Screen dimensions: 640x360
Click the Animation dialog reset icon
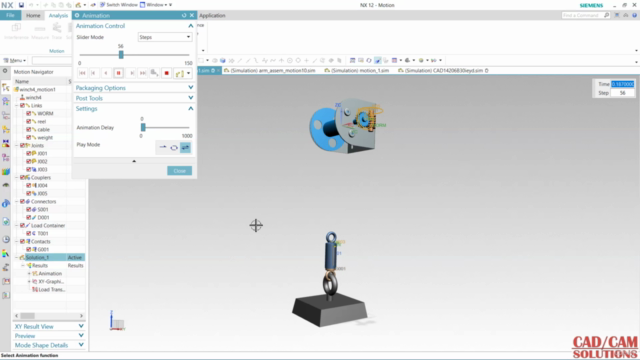[x=184, y=15]
